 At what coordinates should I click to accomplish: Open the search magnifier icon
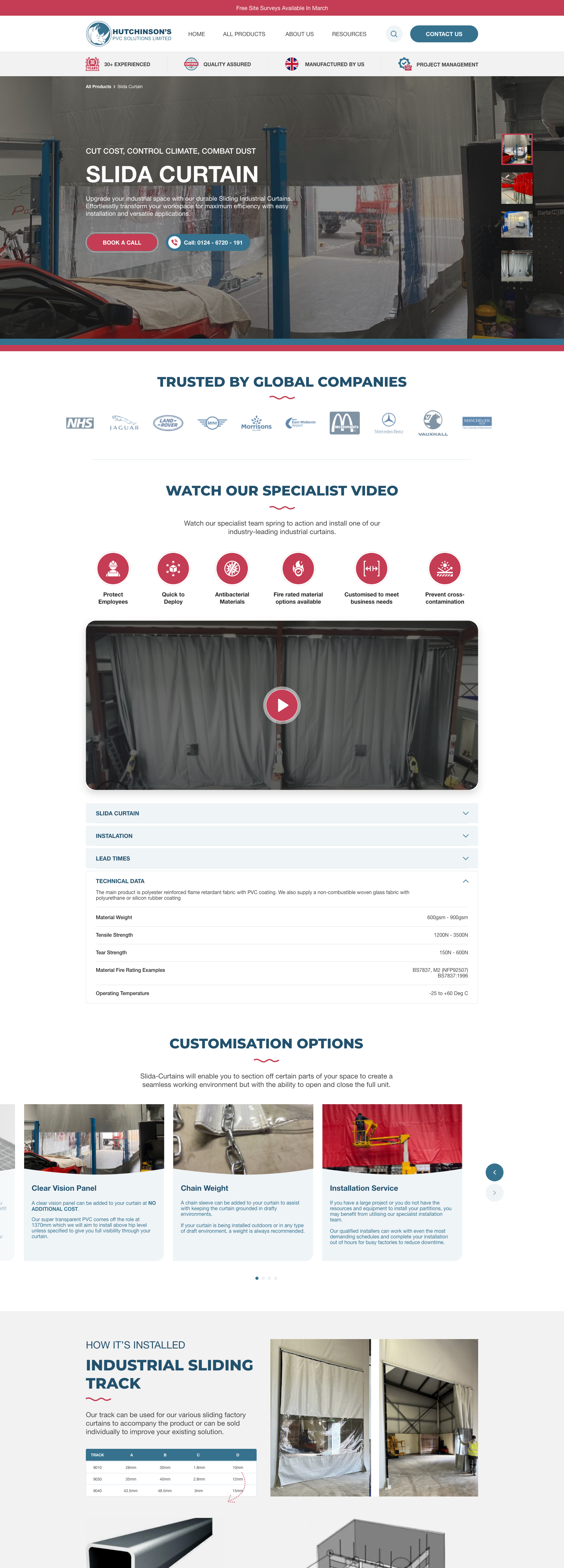coord(394,34)
